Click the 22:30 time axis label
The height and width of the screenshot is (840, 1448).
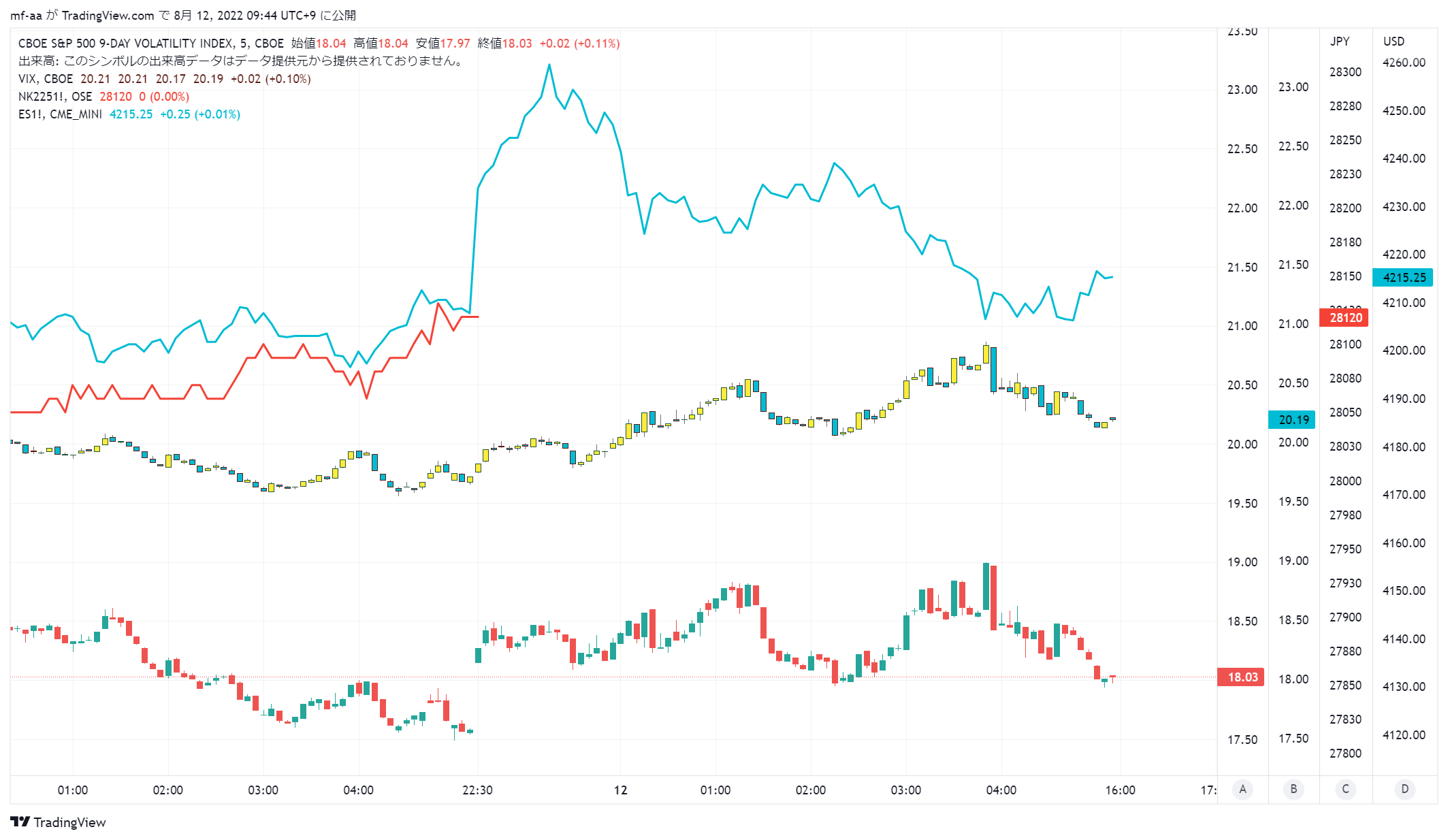[477, 790]
